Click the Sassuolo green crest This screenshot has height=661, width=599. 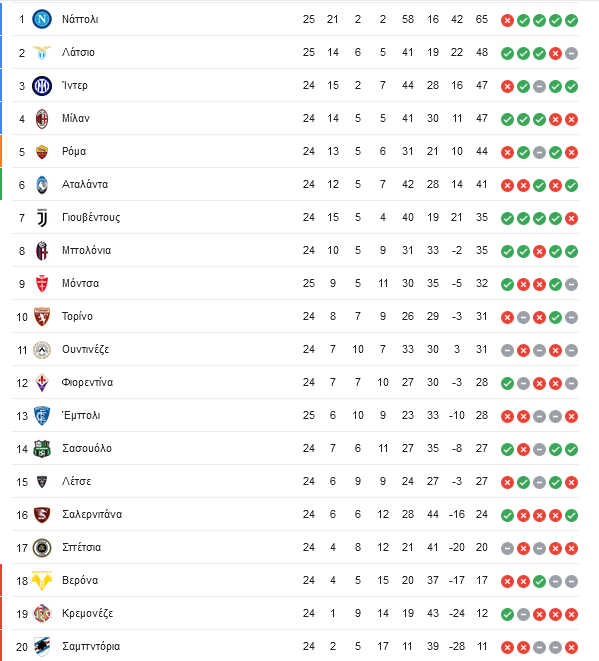click(42, 449)
